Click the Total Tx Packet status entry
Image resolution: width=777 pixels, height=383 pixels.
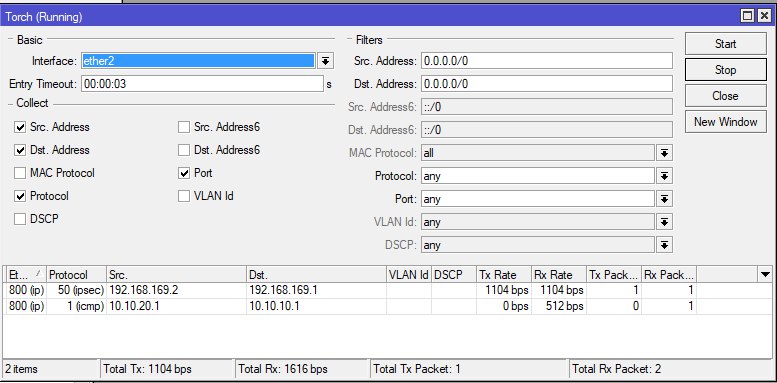469,369
